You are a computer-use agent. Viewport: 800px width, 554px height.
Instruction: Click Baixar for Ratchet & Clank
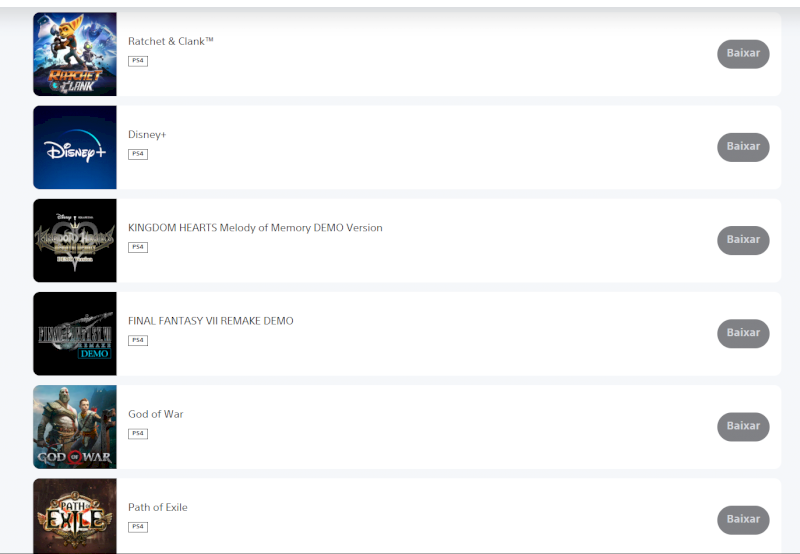click(x=743, y=54)
